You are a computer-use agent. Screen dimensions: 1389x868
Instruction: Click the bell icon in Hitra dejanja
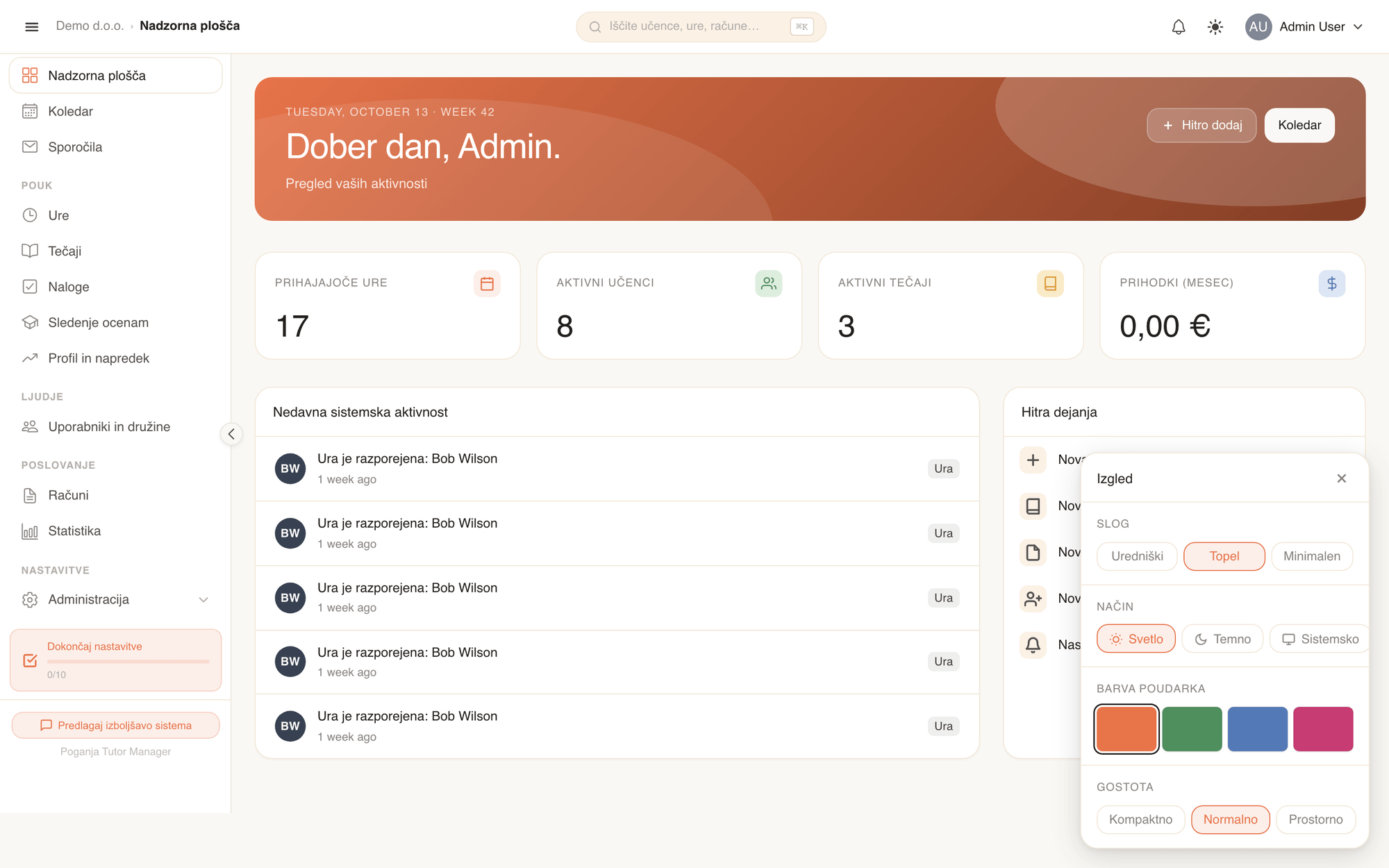(x=1033, y=645)
